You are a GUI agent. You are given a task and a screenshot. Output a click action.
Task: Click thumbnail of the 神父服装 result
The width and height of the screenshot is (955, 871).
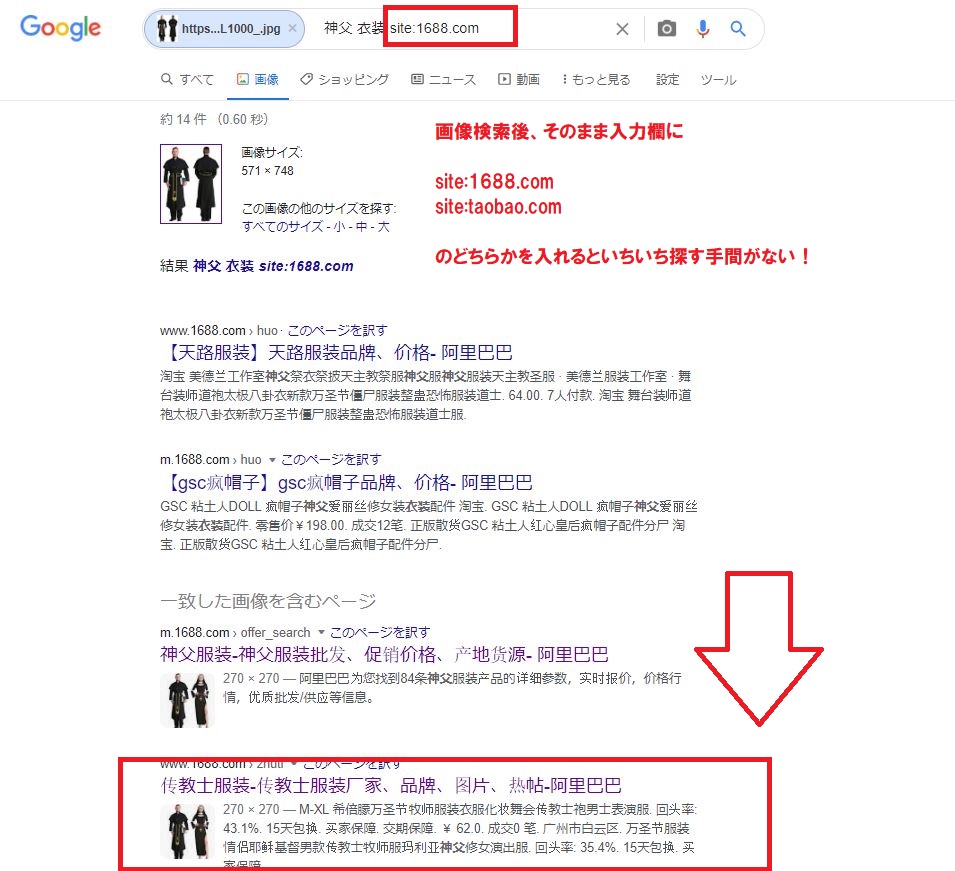[x=187, y=700]
